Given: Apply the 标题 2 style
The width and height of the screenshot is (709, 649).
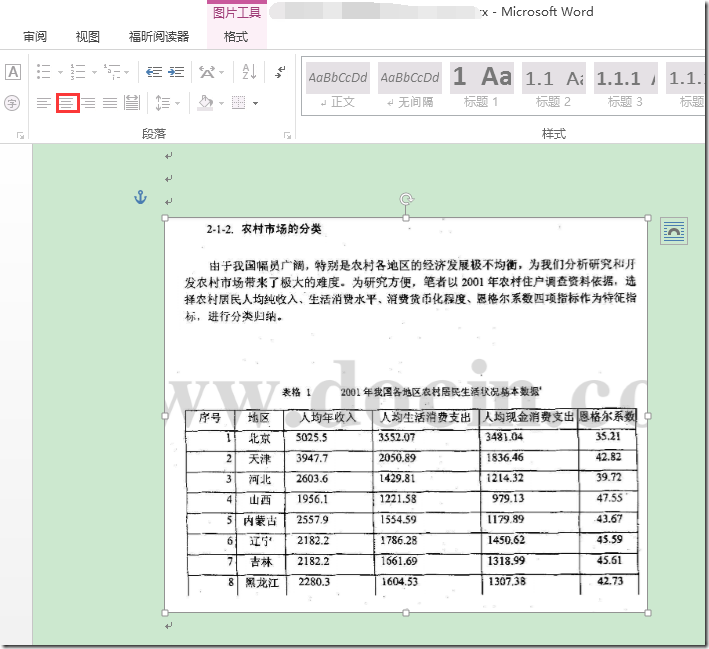Looking at the screenshot, I should [553, 85].
